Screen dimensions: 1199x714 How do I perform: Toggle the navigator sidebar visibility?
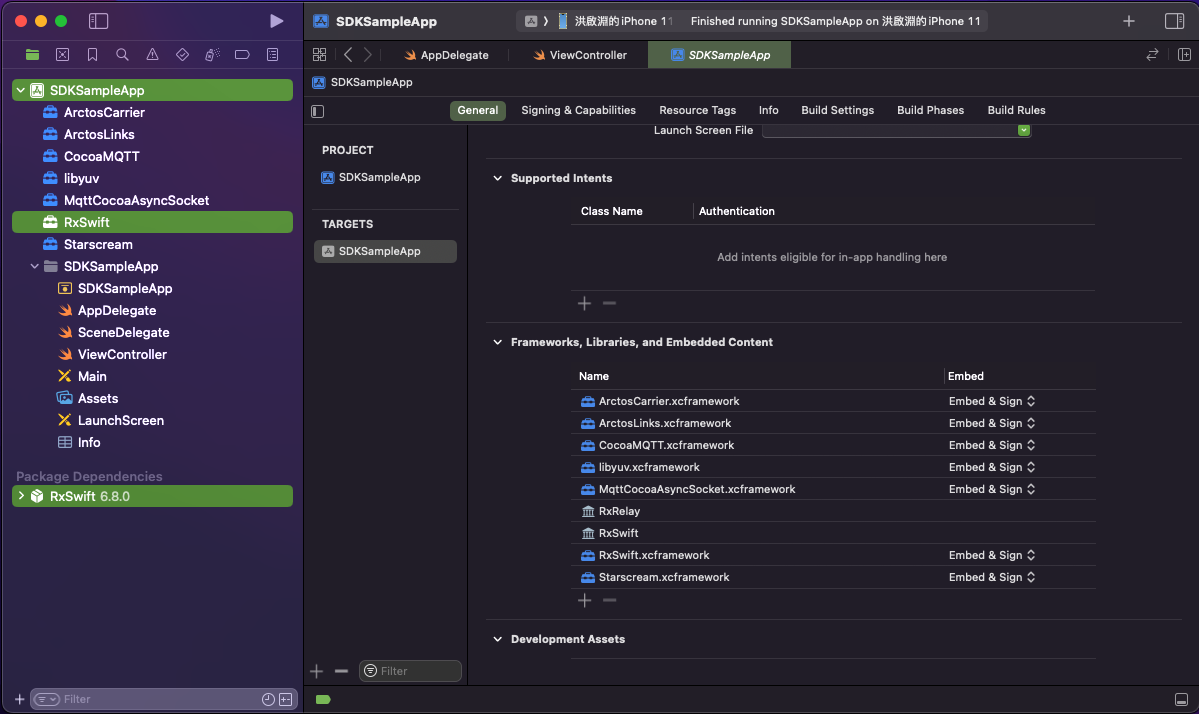coord(98,21)
